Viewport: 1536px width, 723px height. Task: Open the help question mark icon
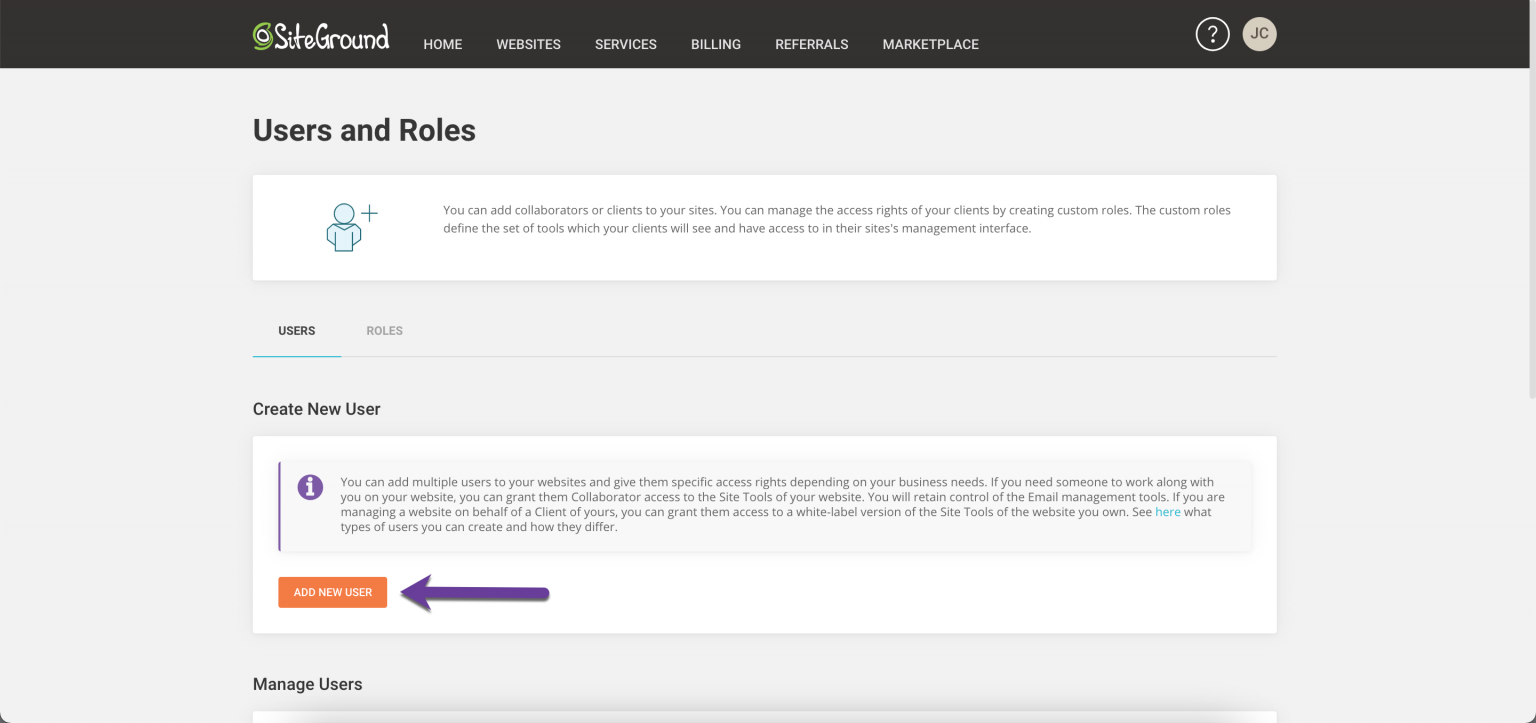click(1212, 34)
